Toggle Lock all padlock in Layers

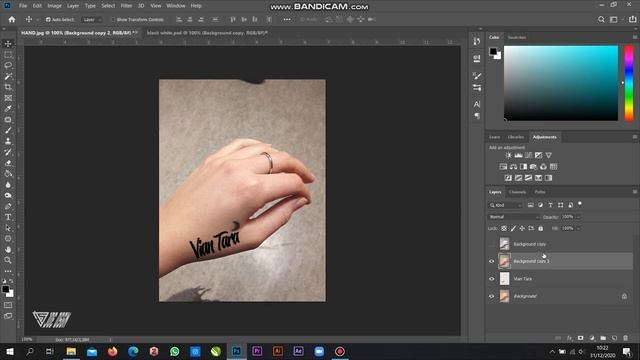(x=541, y=229)
